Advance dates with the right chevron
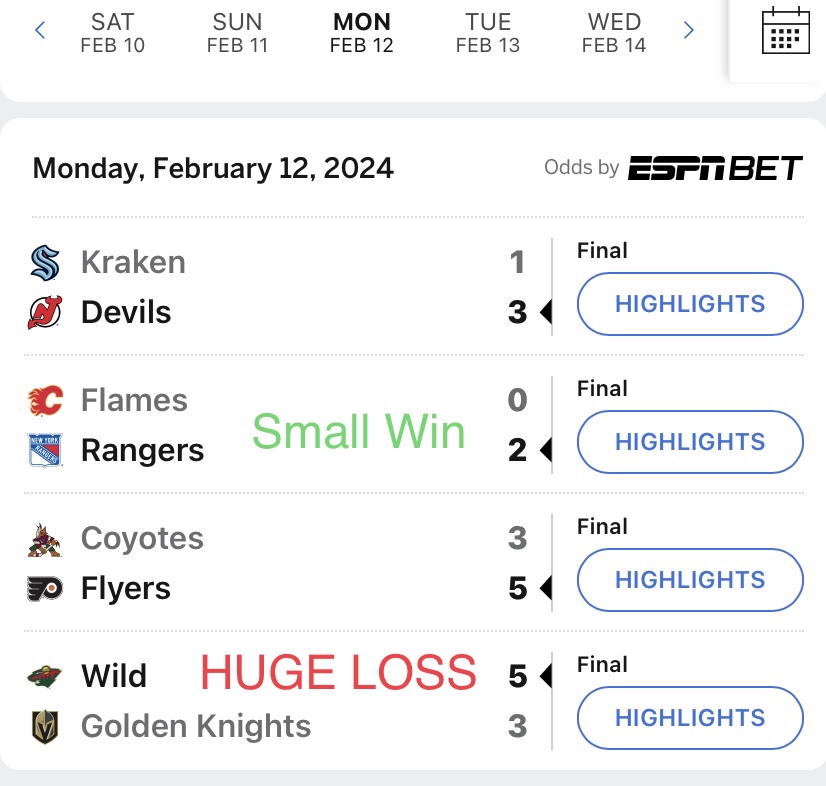Screen dimensions: 826x786 688,30
